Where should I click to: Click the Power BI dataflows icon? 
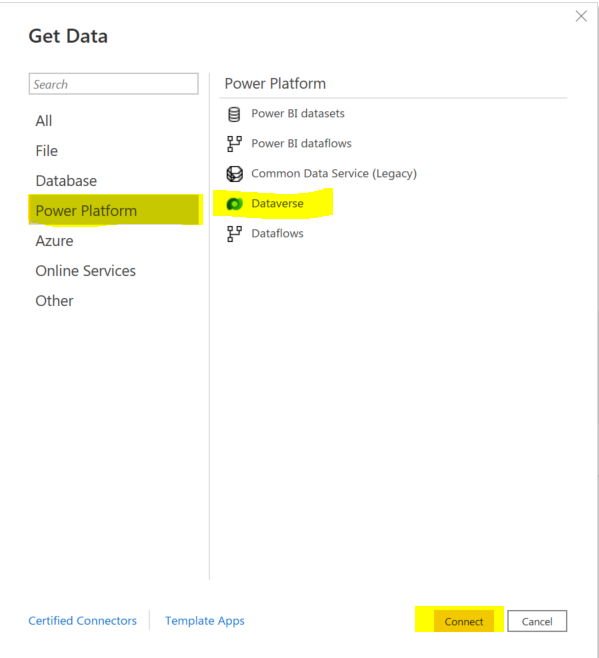234,144
